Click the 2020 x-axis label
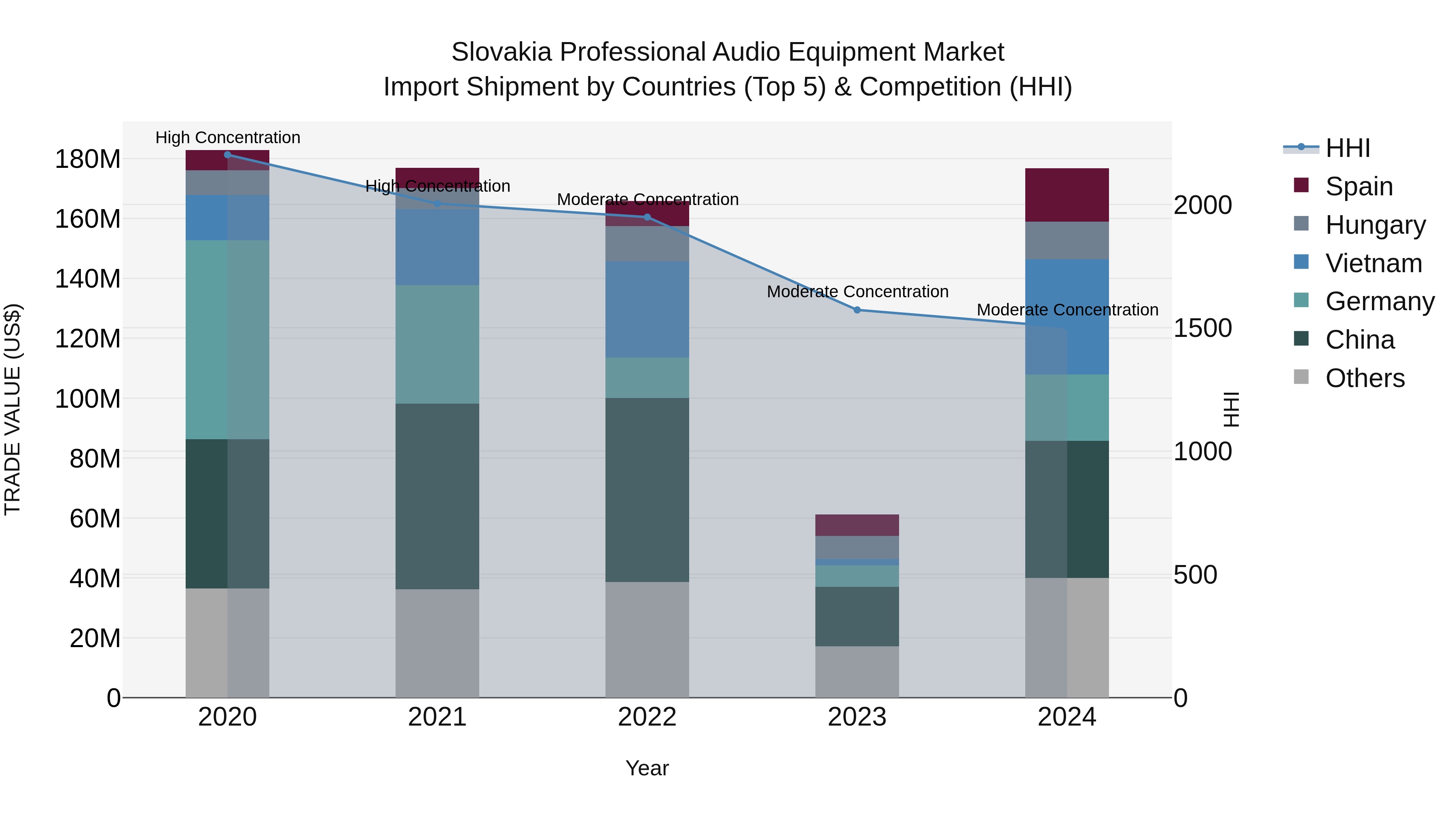 (227, 717)
